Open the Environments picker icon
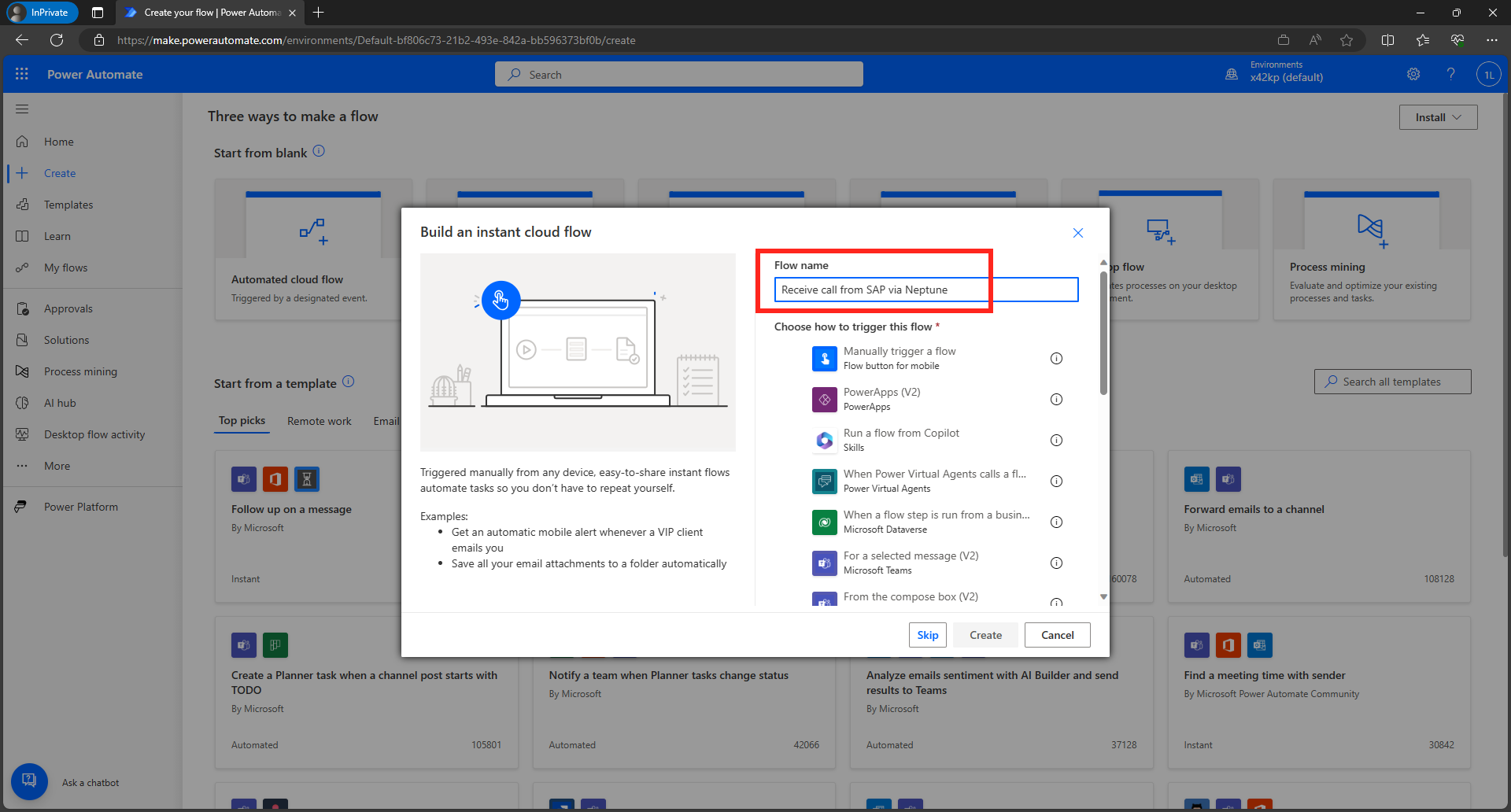 pos(1232,74)
